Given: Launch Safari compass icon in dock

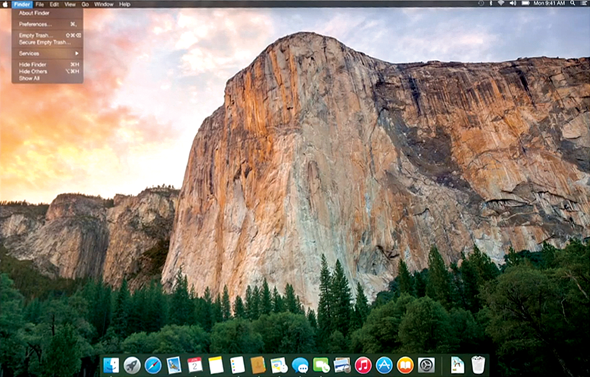Looking at the screenshot, I should [153, 365].
